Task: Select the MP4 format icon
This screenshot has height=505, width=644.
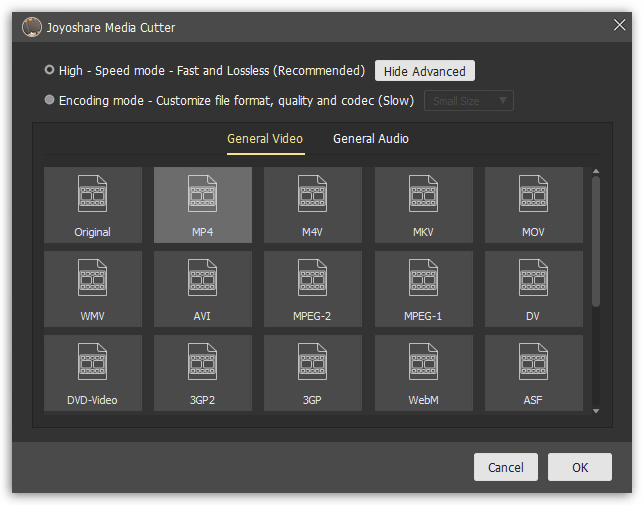Action: pyautogui.click(x=203, y=205)
